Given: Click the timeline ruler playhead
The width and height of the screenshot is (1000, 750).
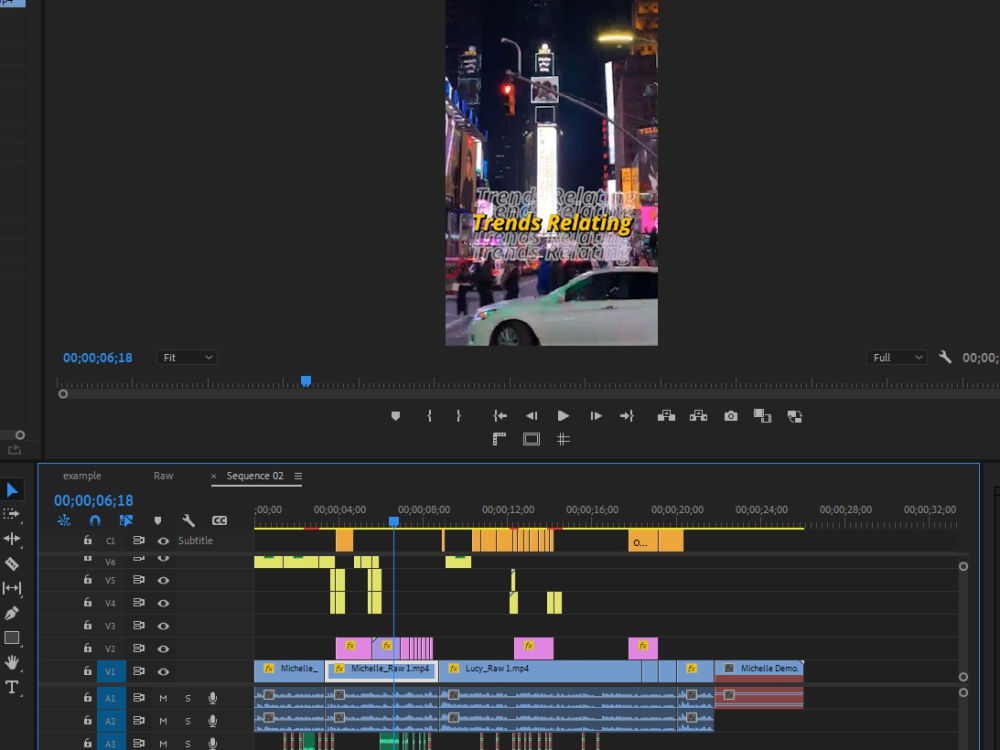Looking at the screenshot, I should (x=394, y=522).
